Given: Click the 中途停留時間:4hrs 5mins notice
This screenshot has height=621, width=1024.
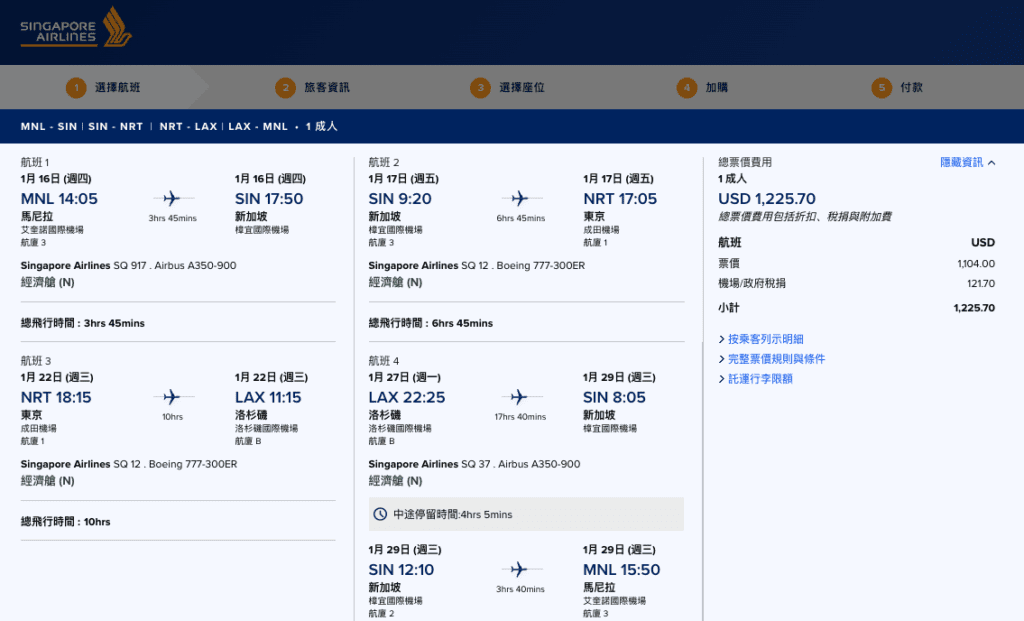Looking at the screenshot, I should [526, 514].
